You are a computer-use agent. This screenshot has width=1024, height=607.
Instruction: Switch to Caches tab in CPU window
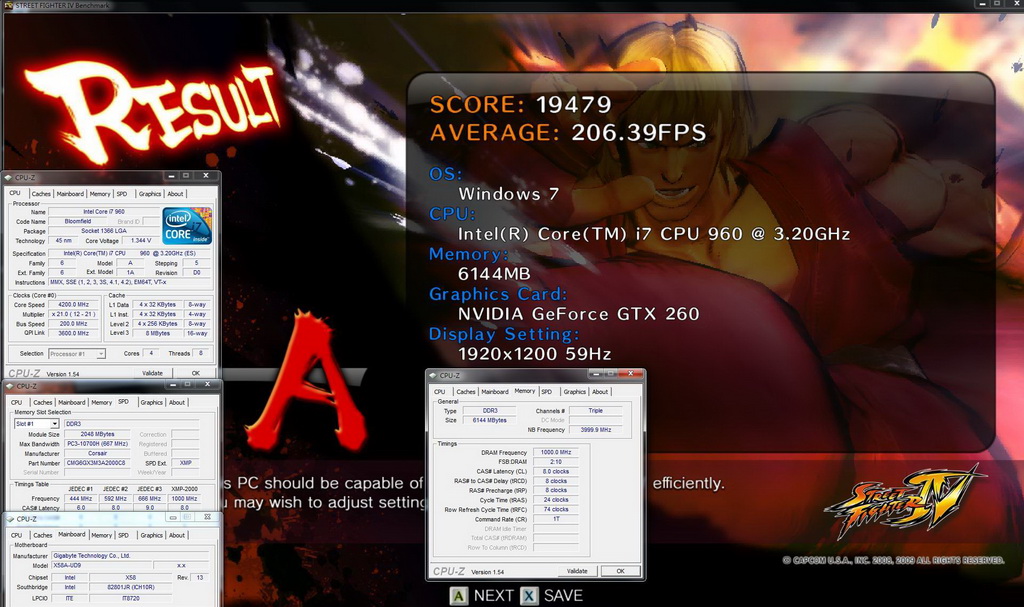pyautogui.click(x=41, y=194)
